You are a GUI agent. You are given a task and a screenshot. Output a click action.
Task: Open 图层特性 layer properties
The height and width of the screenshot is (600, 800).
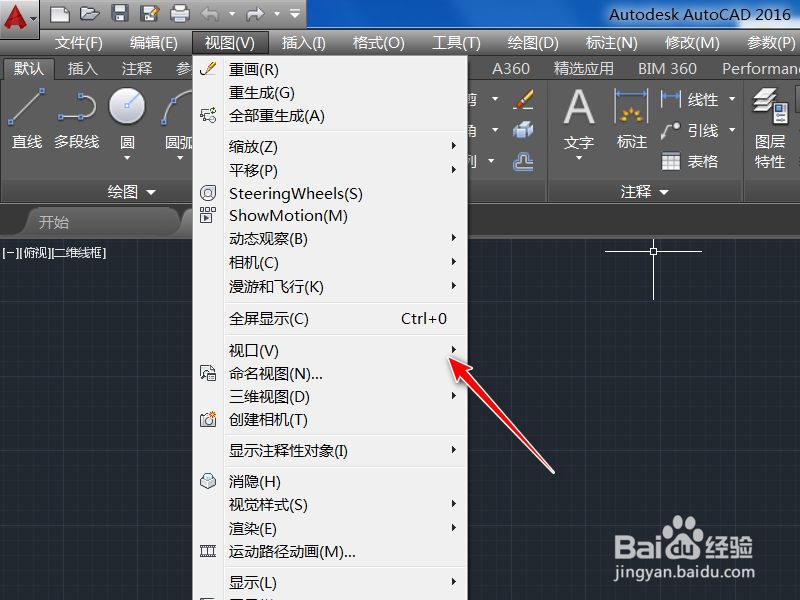[770, 128]
